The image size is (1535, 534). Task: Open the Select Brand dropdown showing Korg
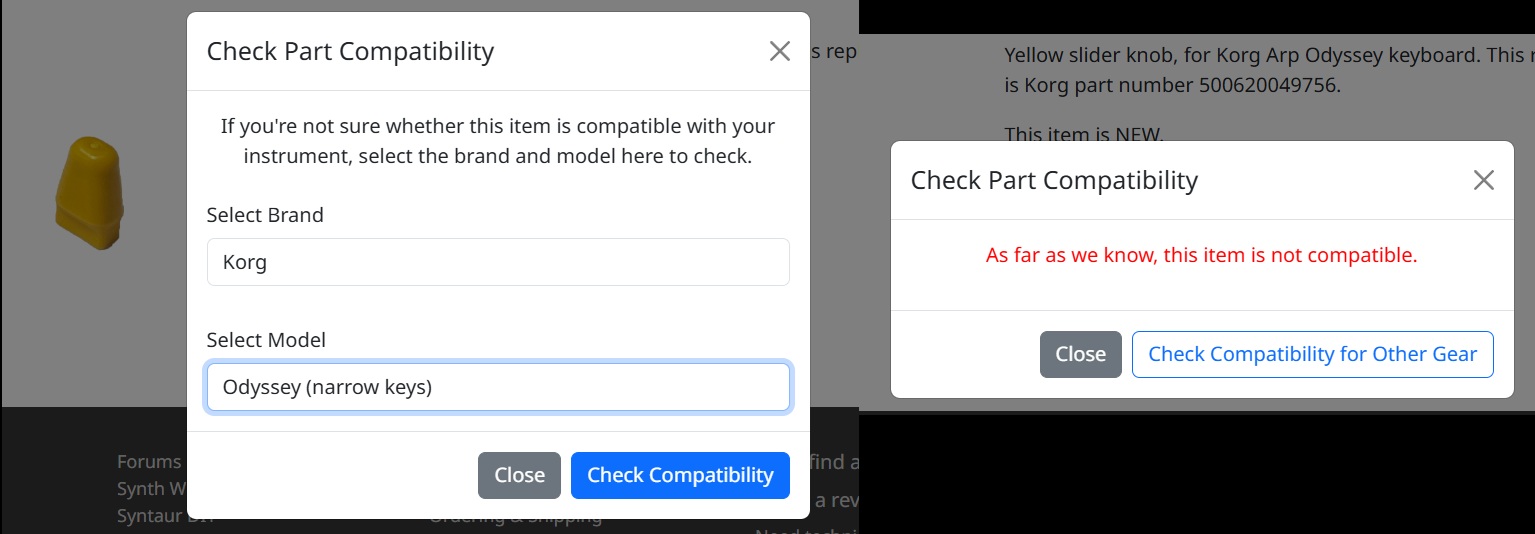pos(498,262)
